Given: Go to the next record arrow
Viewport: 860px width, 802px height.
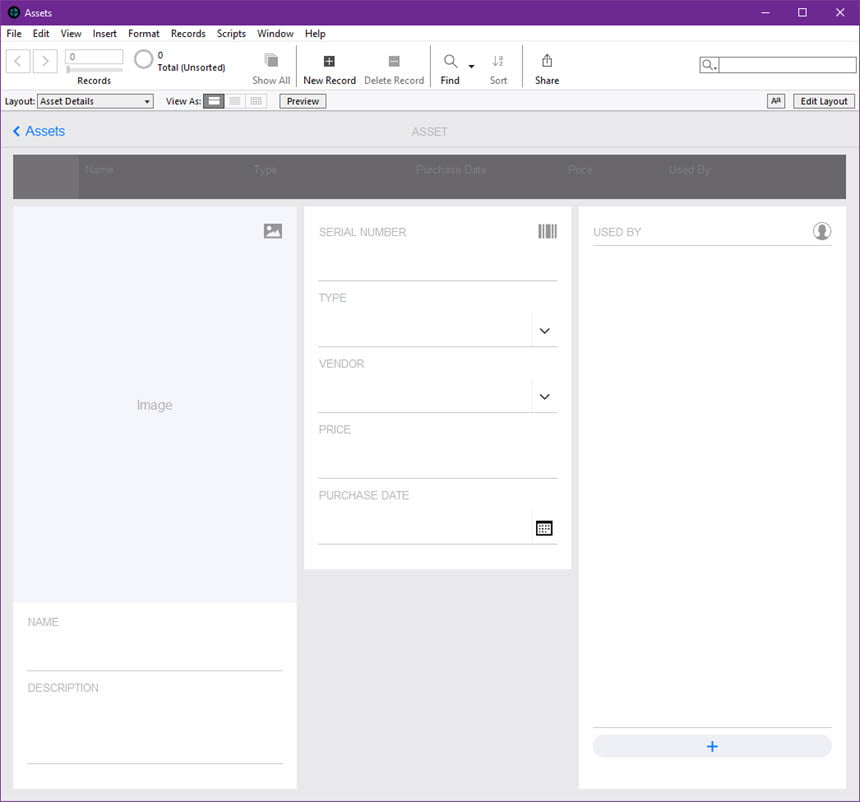Looking at the screenshot, I should 45,61.
